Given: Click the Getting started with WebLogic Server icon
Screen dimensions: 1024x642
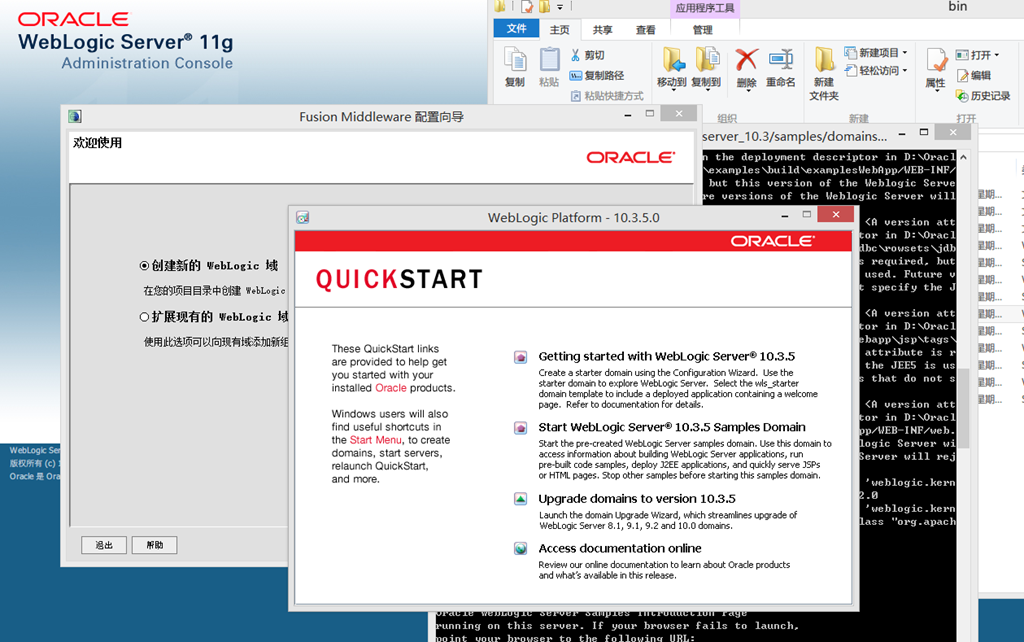Looking at the screenshot, I should click(520, 357).
